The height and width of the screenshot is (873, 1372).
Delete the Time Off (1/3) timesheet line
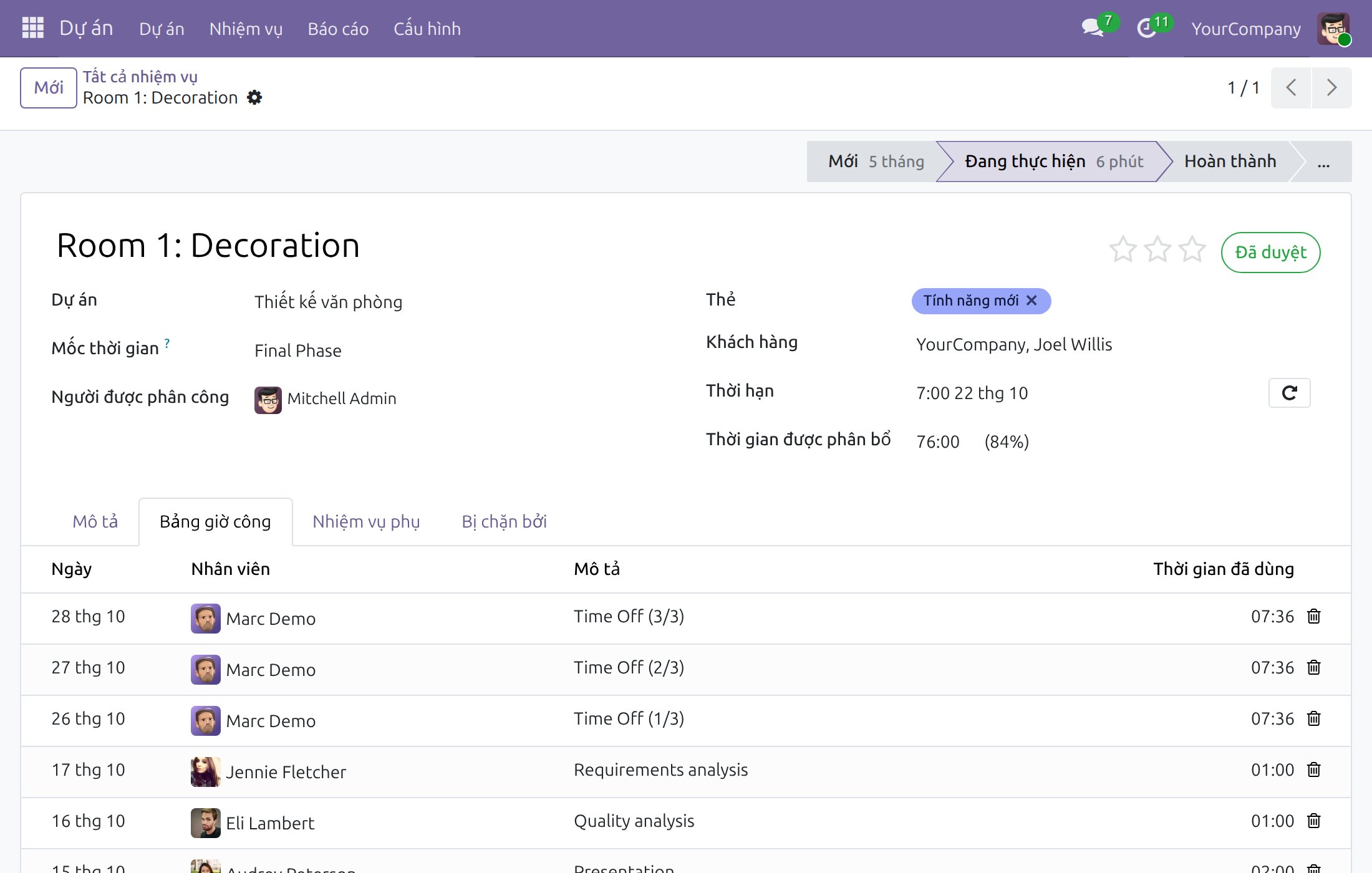pyautogui.click(x=1314, y=718)
